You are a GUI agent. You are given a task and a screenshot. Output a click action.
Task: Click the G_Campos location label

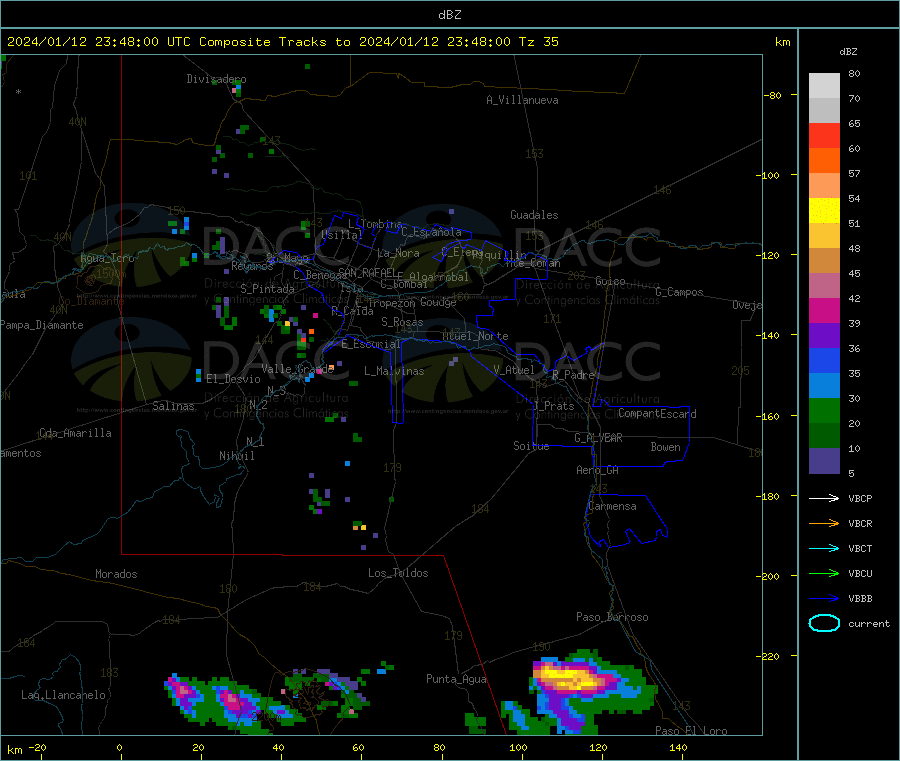[x=679, y=292]
